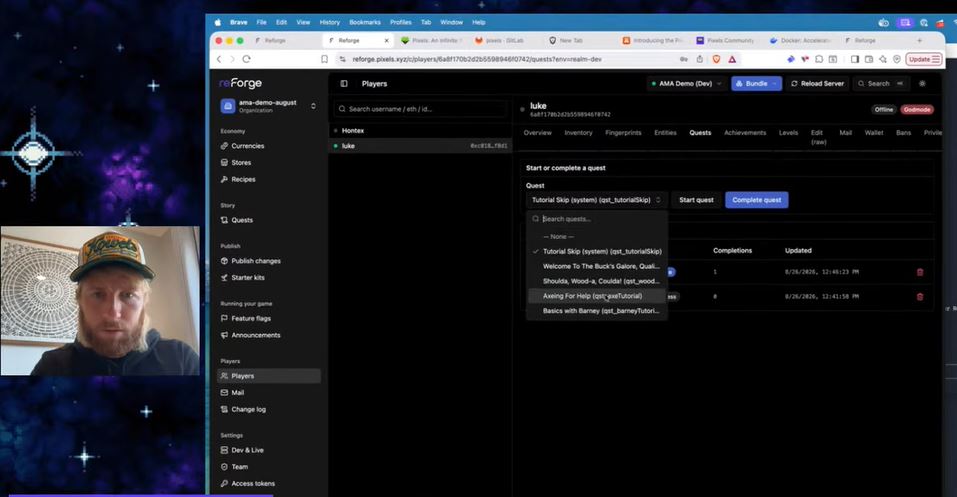Expand the ama-demo-august organization switcher
The image size is (957, 497).
coord(269,106)
